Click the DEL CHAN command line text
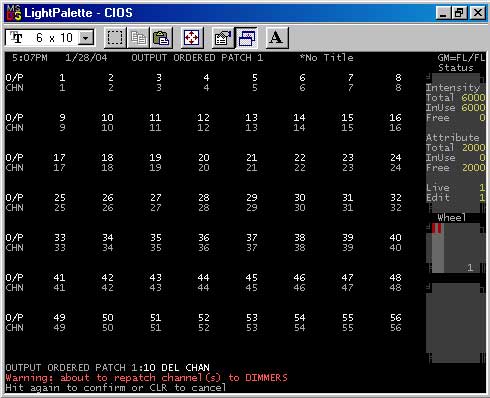 (185, 367)
